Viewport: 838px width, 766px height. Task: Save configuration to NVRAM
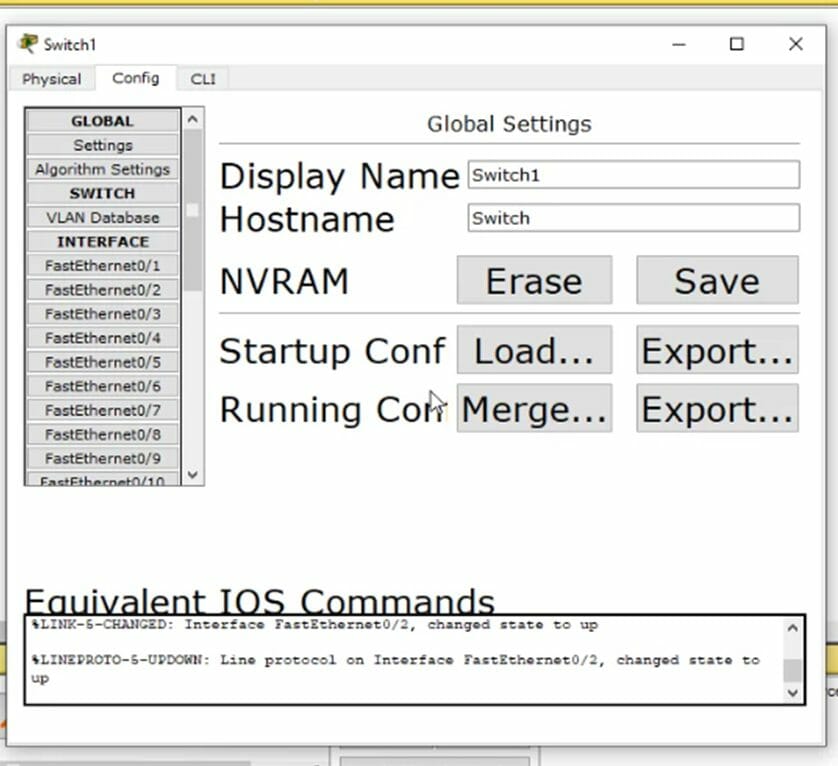(x=716, y=281)
